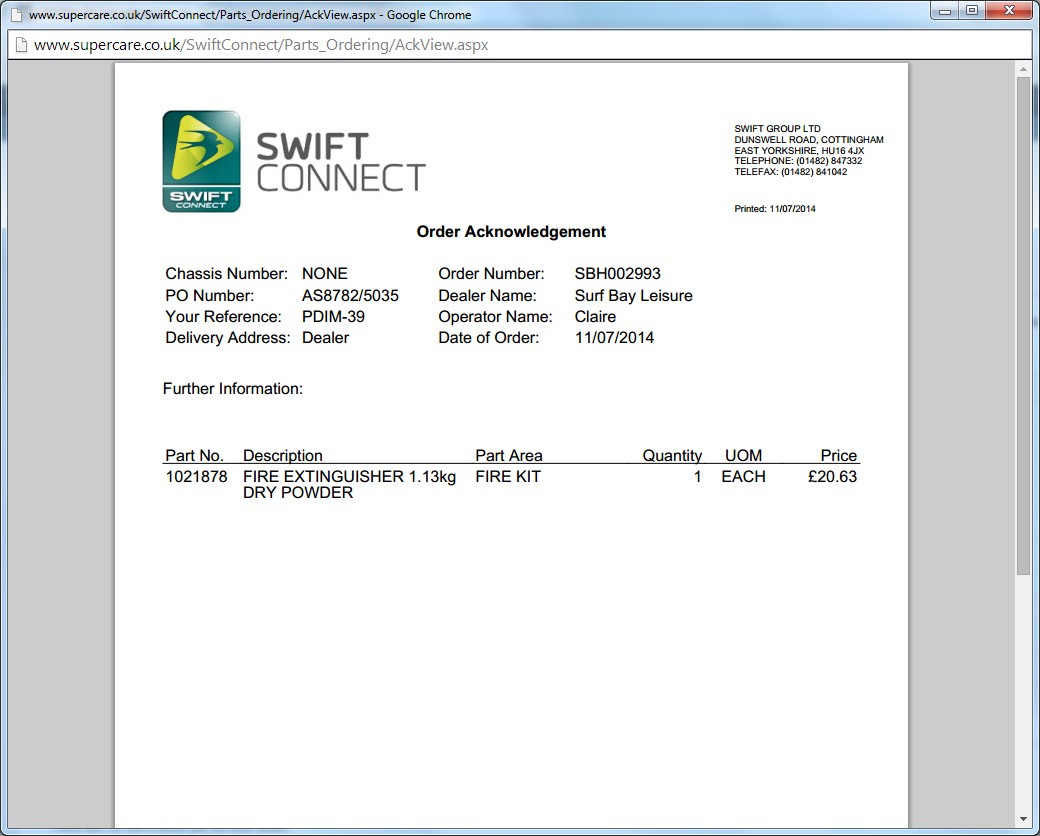
Task: Click the PO Number label
Action: [x=210, y=295]
